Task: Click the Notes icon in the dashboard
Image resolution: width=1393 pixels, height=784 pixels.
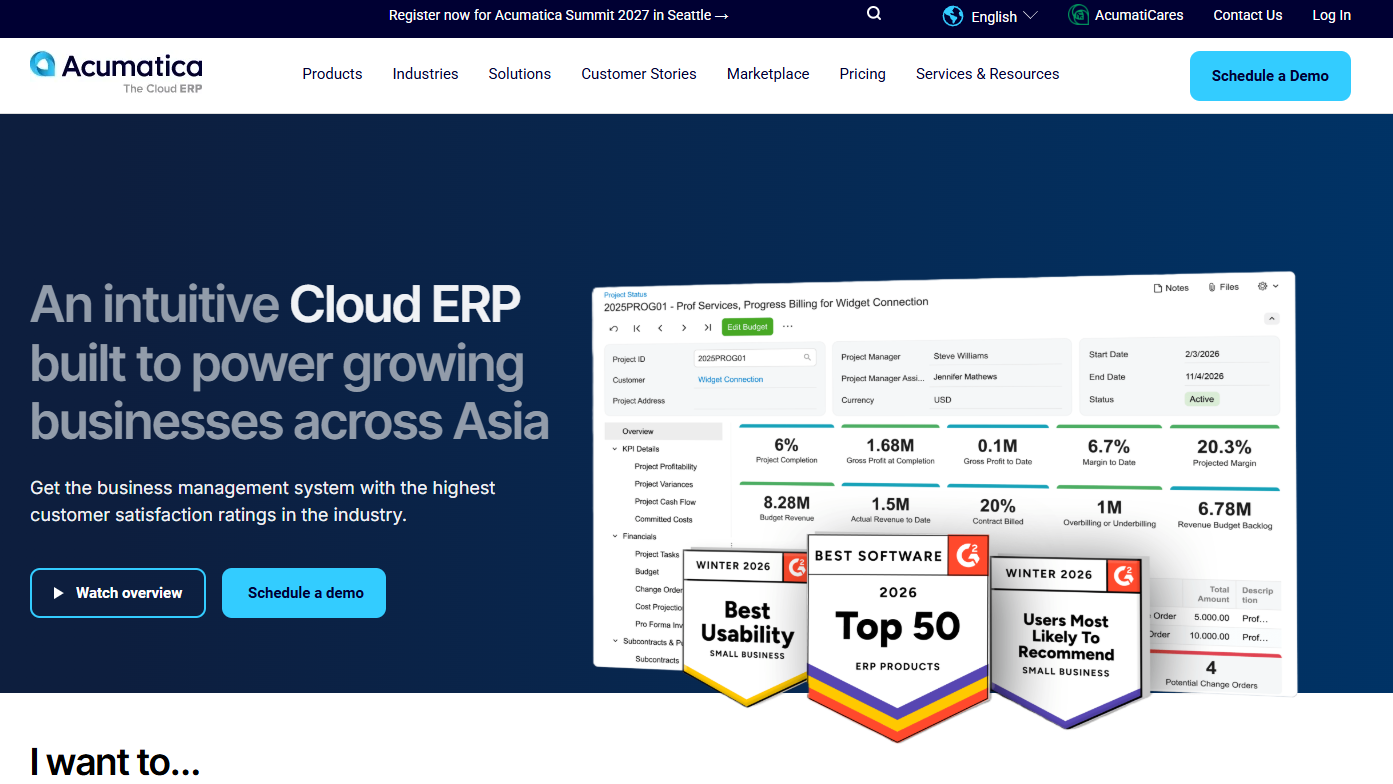Action: coord(1158,288)
